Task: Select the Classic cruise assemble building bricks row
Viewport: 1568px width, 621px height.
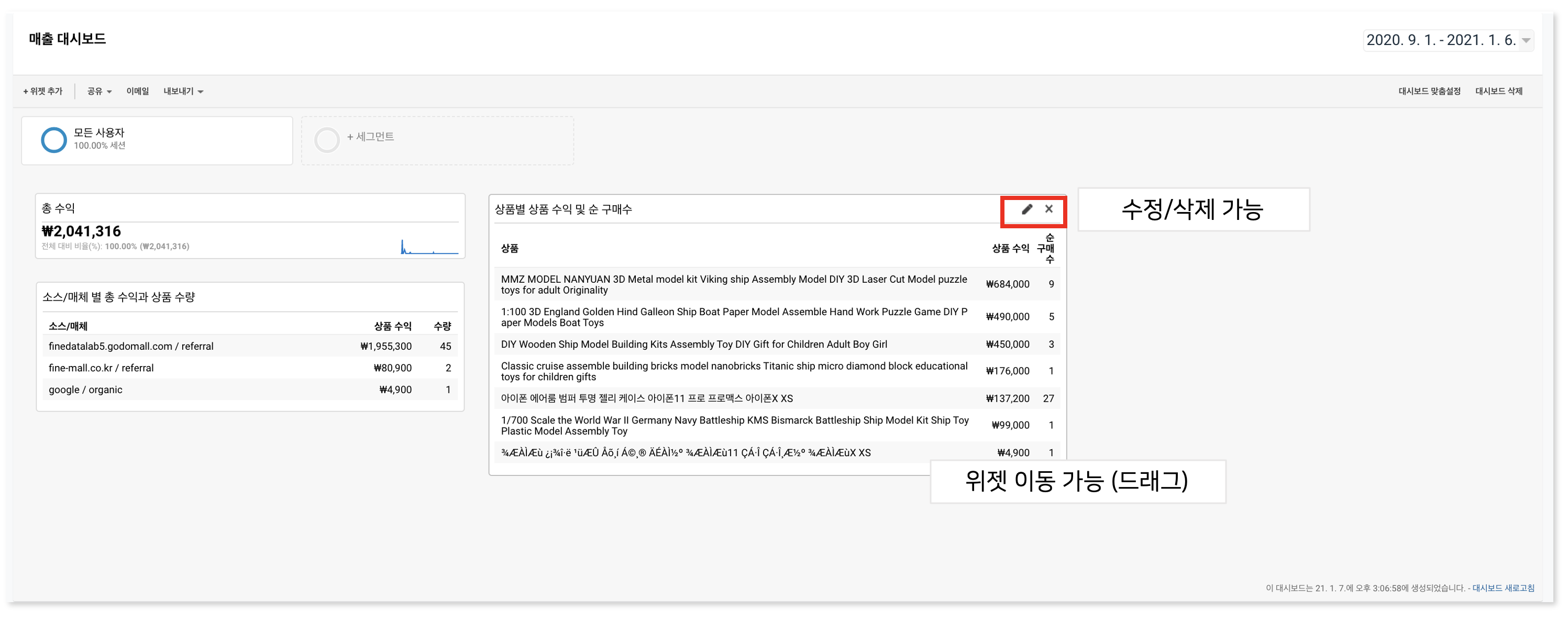Action: click(x=777, y=371)
